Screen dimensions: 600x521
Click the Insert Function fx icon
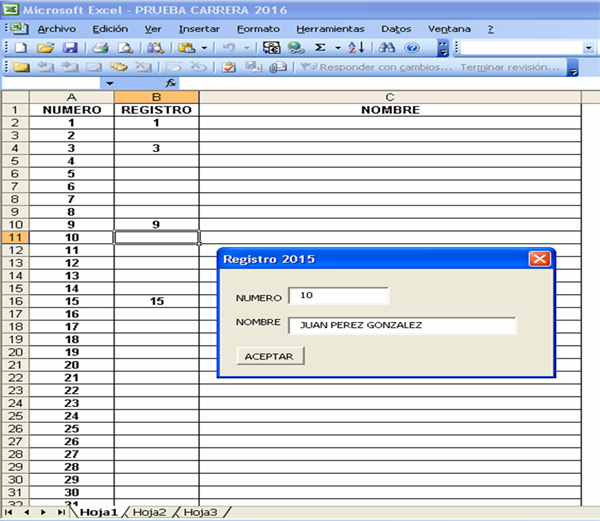coord(171,83)
